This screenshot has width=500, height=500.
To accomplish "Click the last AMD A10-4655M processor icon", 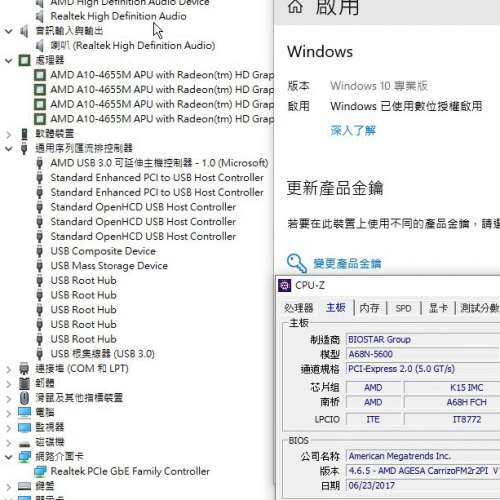I will [40, 119].
